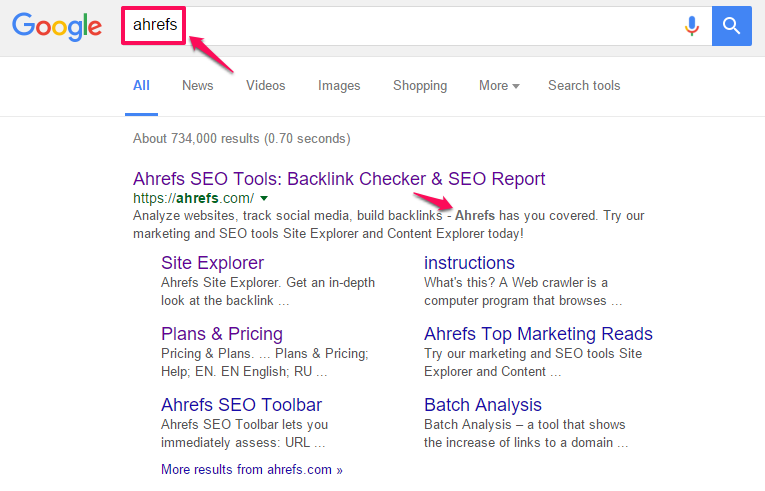Click description 'Batch Analysis – a tool that shows'
Image resolution: width=765 pixels, height=491 pixels.
(524, 425)
